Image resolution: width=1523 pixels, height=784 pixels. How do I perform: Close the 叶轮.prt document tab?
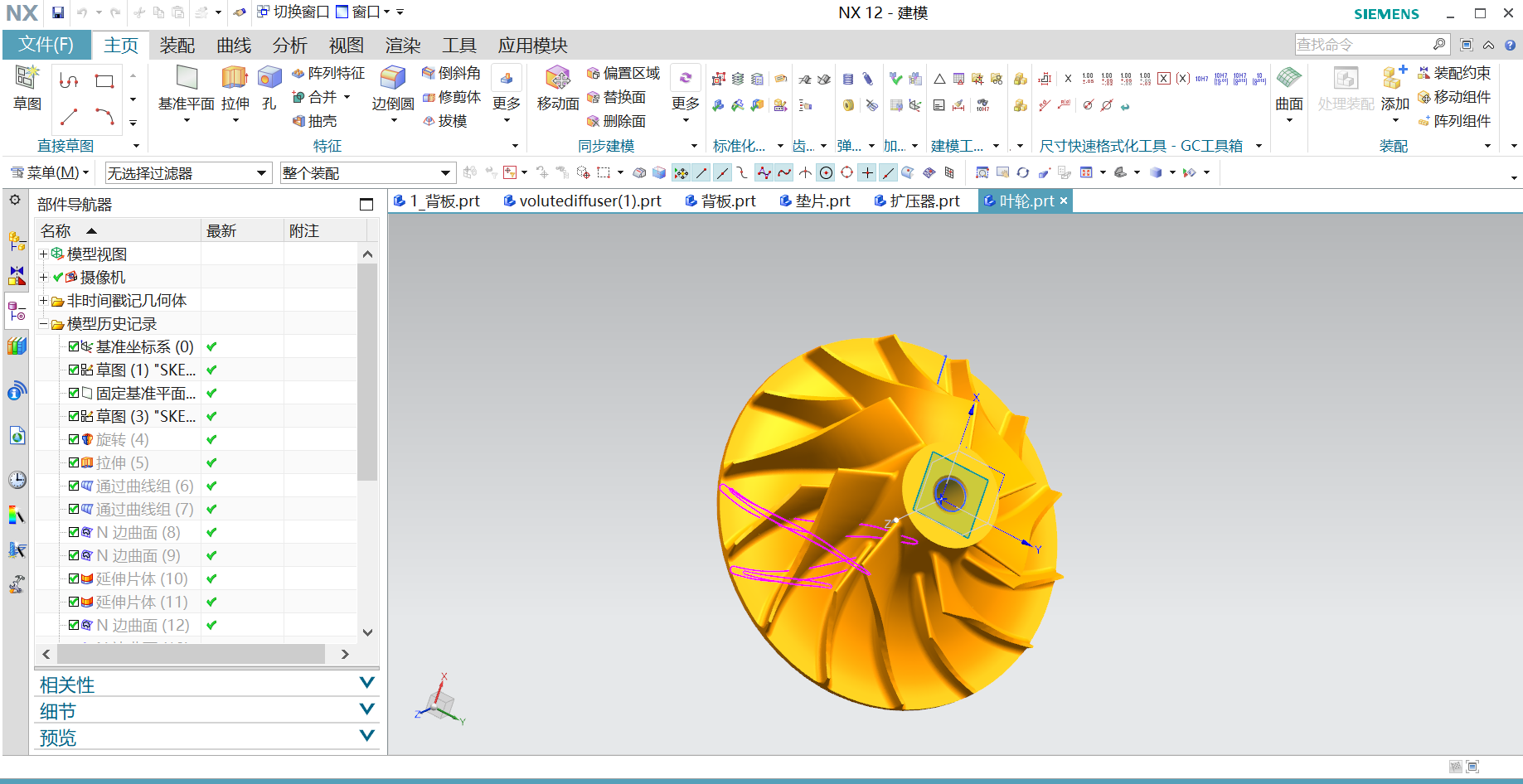[x=1064, y=201]
